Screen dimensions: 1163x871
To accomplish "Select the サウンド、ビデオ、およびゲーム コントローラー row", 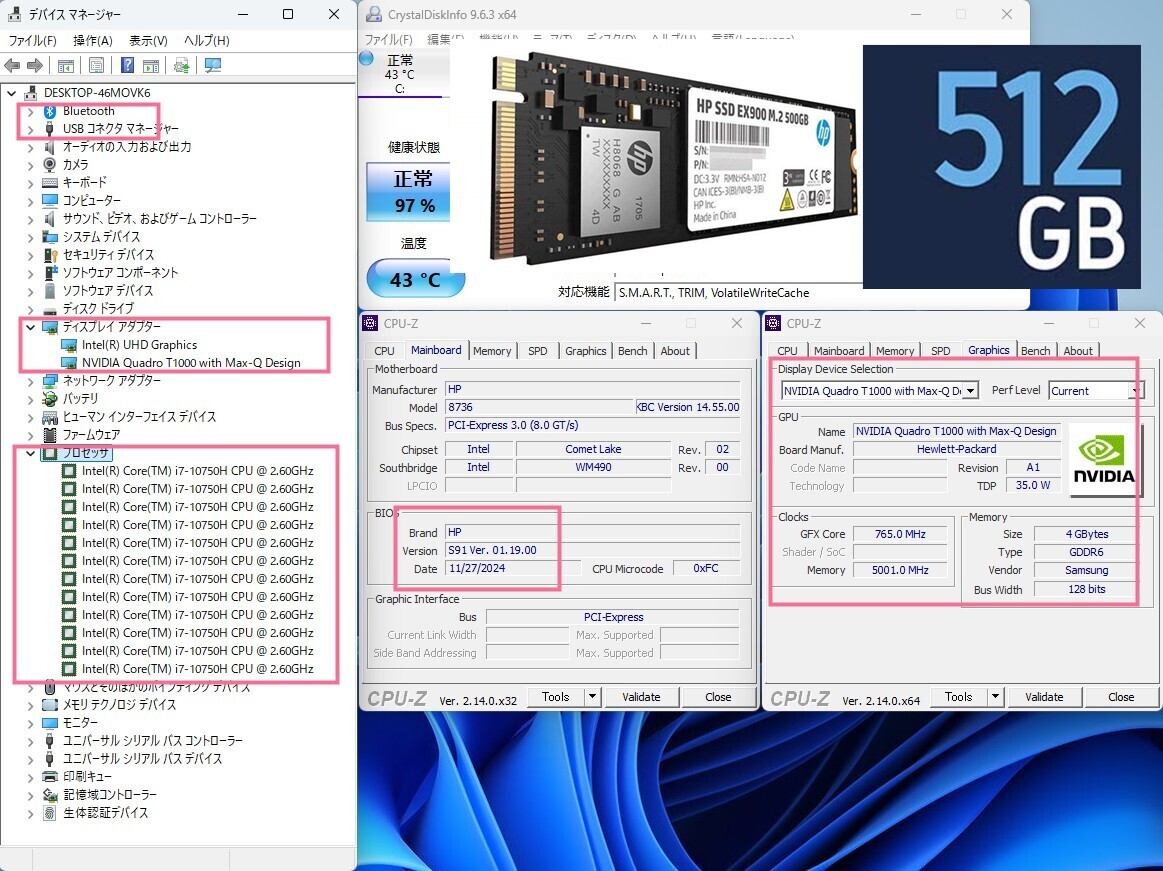I will coord(159,219).
